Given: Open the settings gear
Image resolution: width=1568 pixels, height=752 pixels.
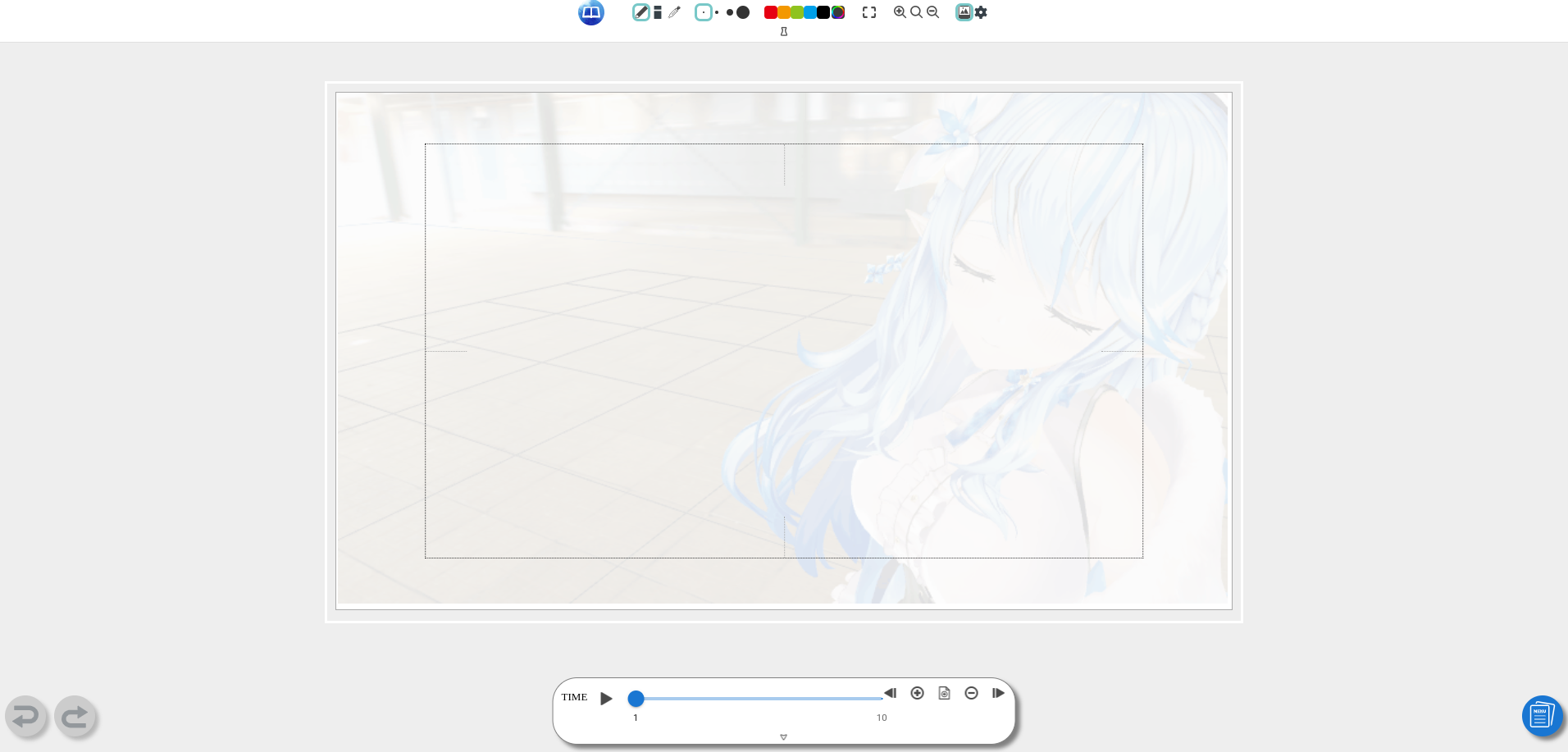Looking at the screenshot, I should 981,12.
